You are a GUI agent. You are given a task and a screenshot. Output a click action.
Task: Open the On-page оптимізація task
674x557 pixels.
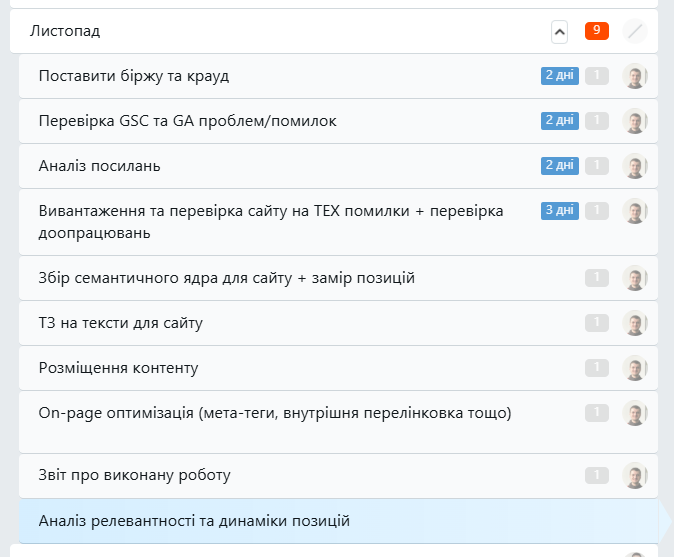pyautogui.click(x=275, y=413)
